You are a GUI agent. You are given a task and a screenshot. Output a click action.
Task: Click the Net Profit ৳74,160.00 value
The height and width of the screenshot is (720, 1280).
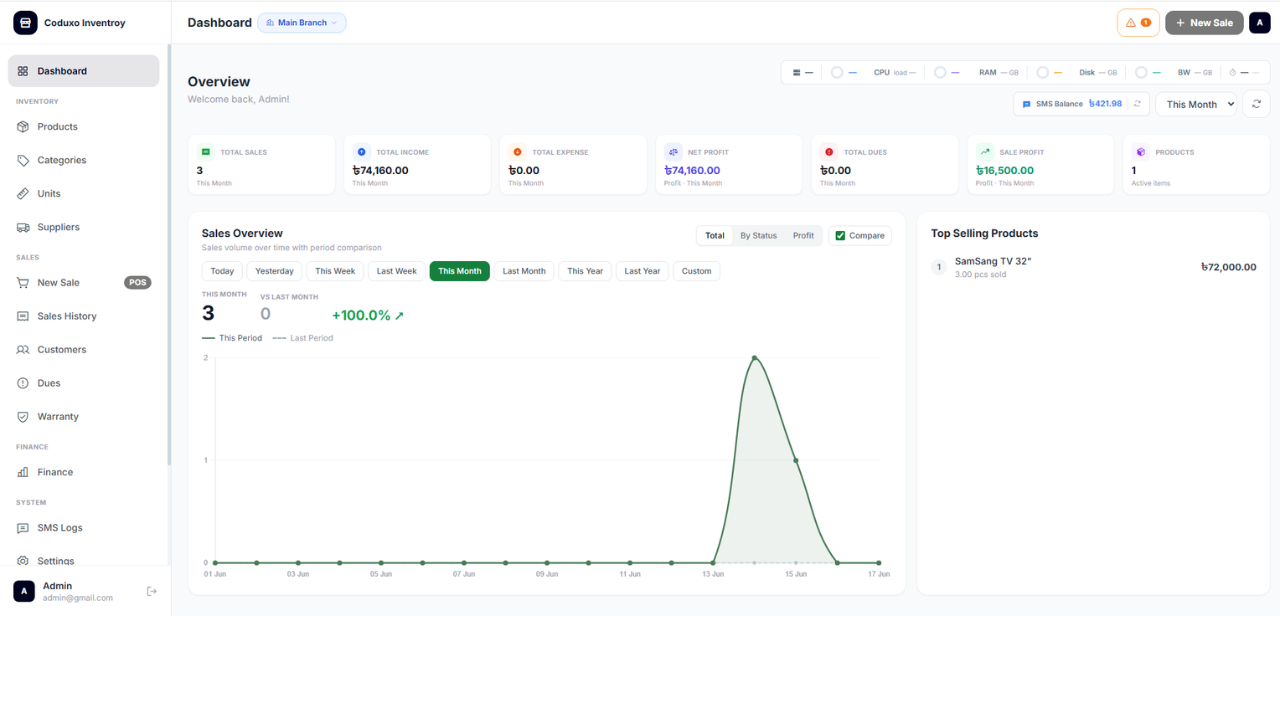click(x=692, y=170)
